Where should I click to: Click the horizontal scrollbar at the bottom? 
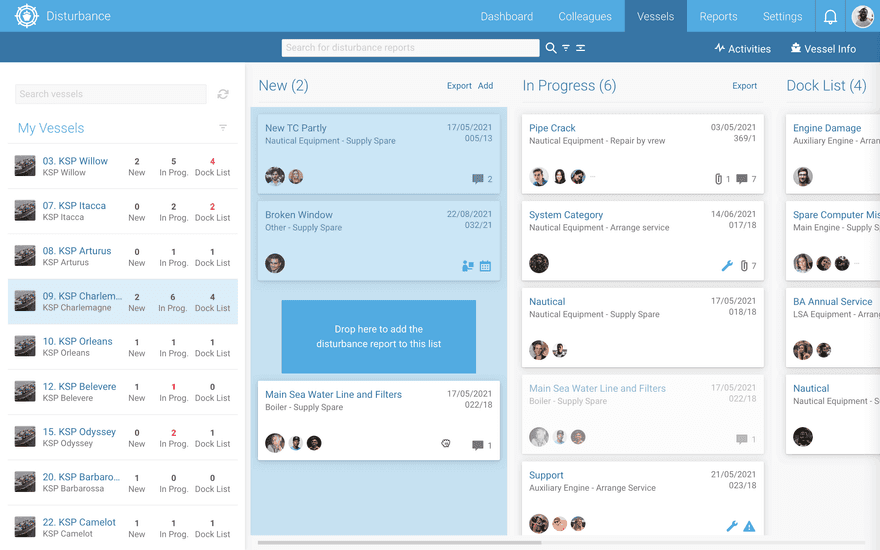tap(400, 543)
